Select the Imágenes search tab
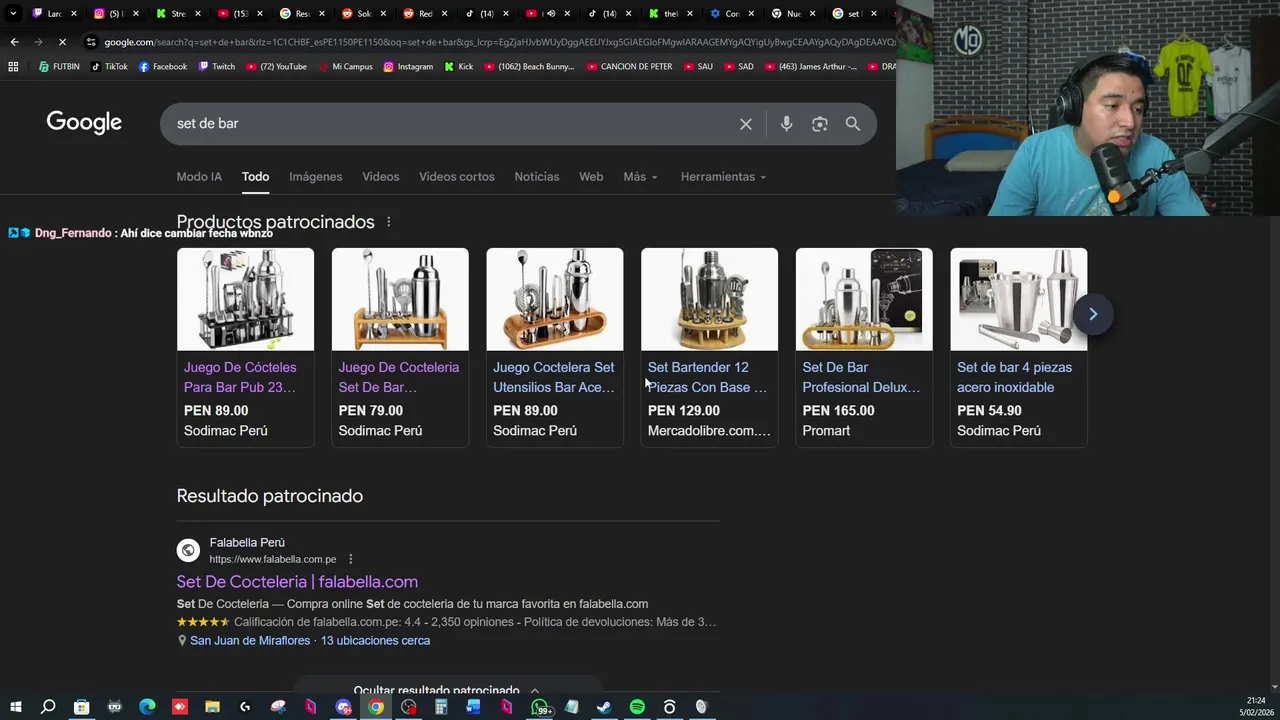 (316, 177)
